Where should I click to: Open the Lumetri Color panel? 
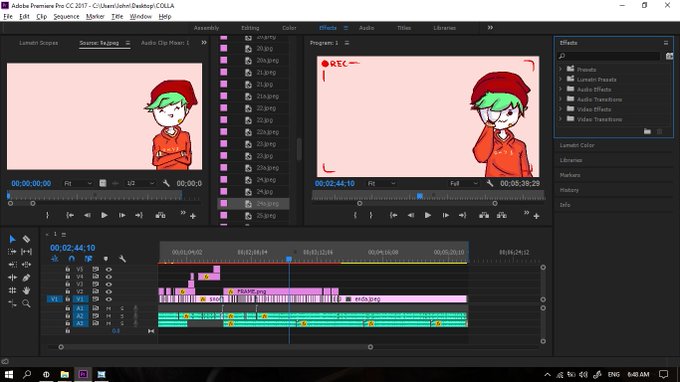coord(577,145)
